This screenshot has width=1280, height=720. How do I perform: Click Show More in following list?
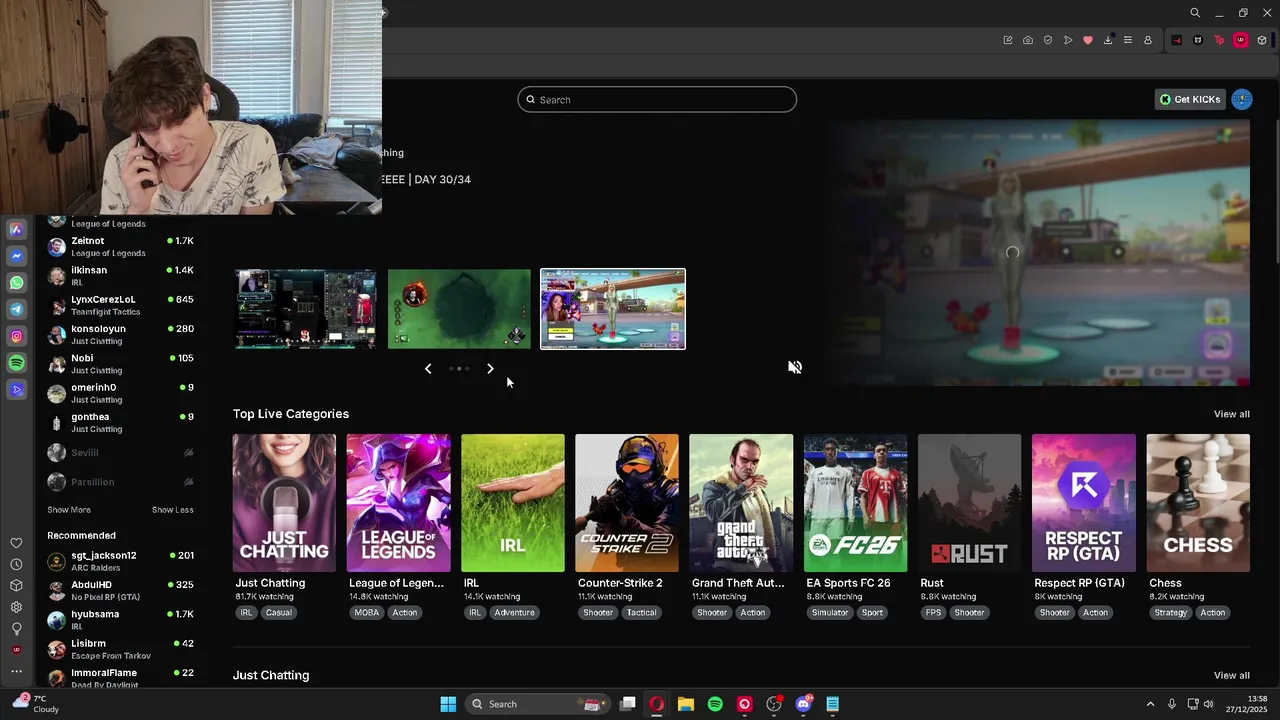[69, 510]
